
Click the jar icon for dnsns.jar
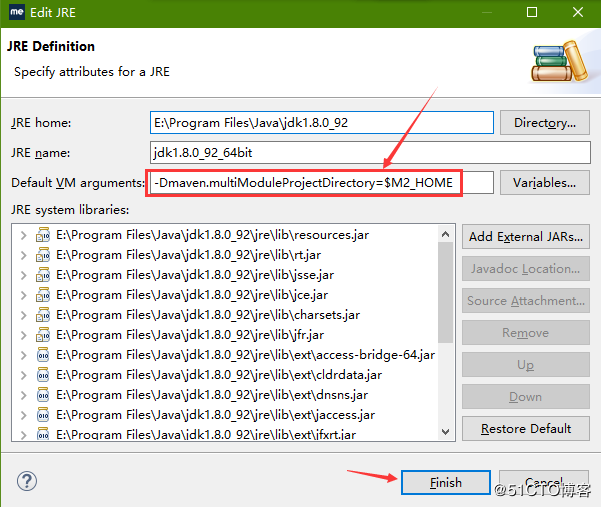[x=43, y=395]
